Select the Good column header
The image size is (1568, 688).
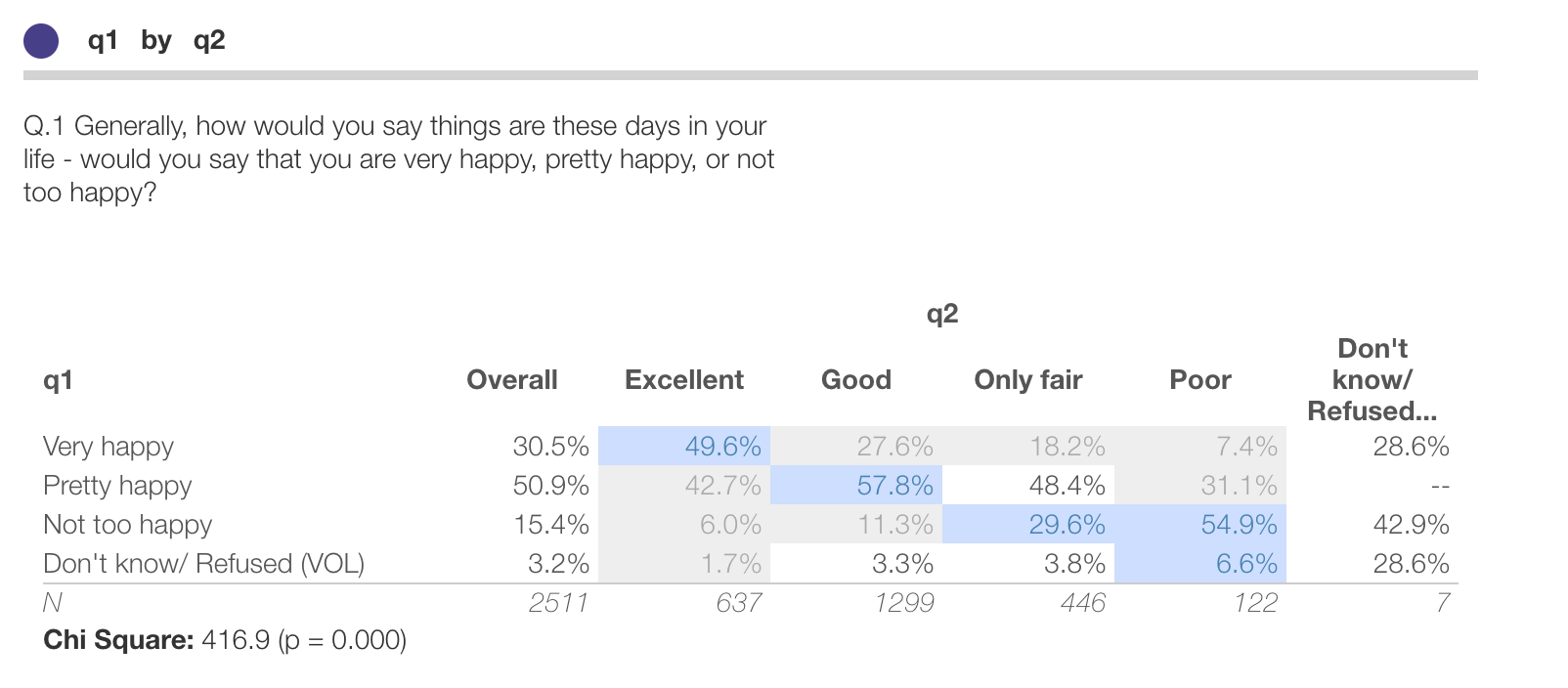(856, 379)
